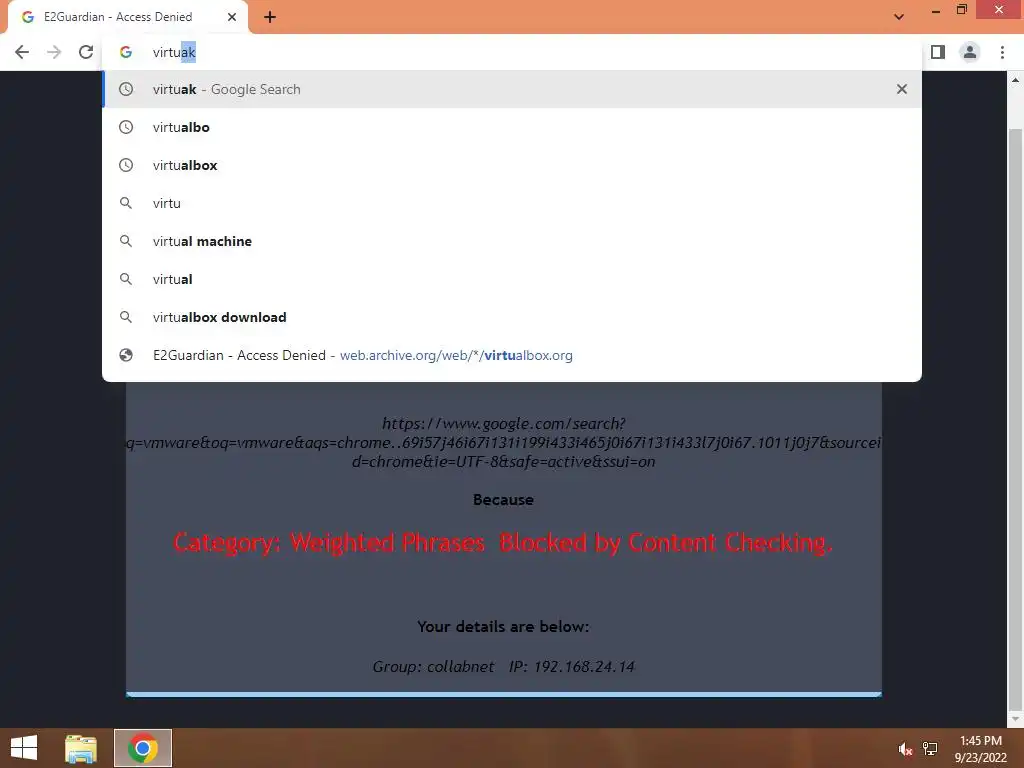Pick the virtual machine search suggestion
This screenshot has width=1024, height=768.
512,241
